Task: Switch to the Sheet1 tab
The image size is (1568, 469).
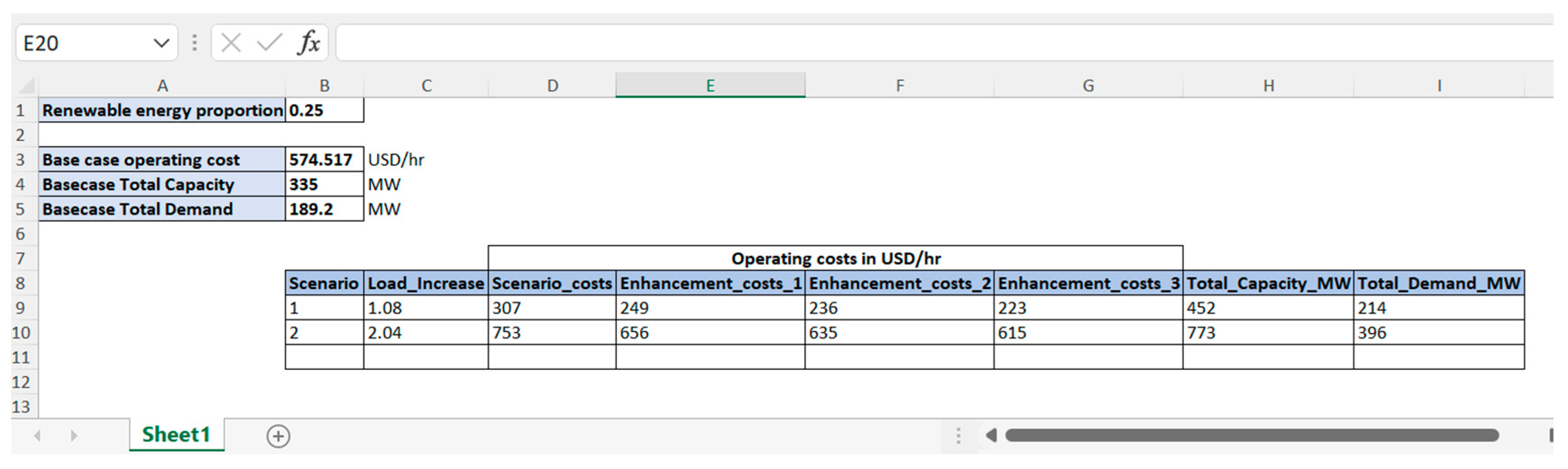Action: [176, 435]
